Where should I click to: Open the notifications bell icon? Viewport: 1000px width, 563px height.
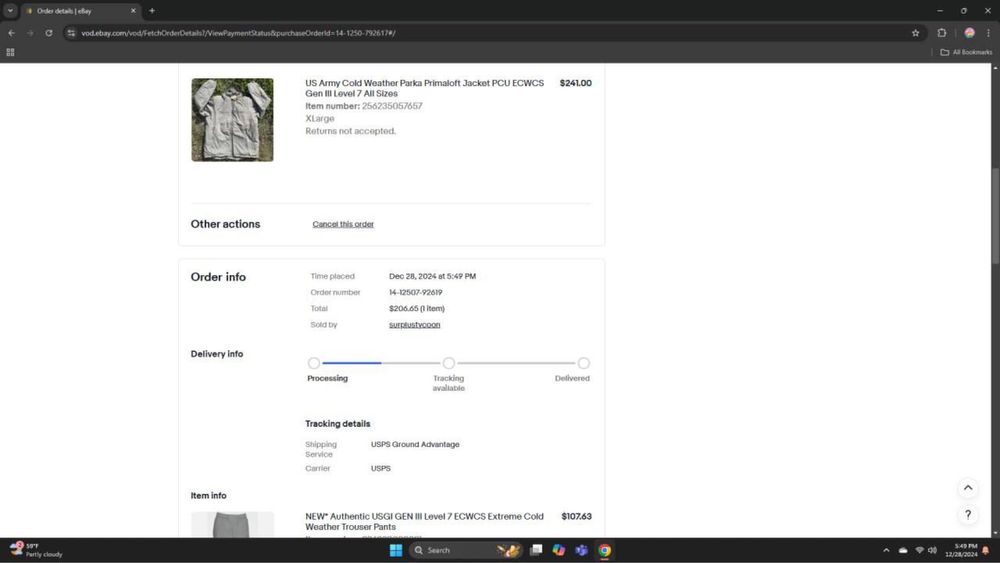click(986, 550)
